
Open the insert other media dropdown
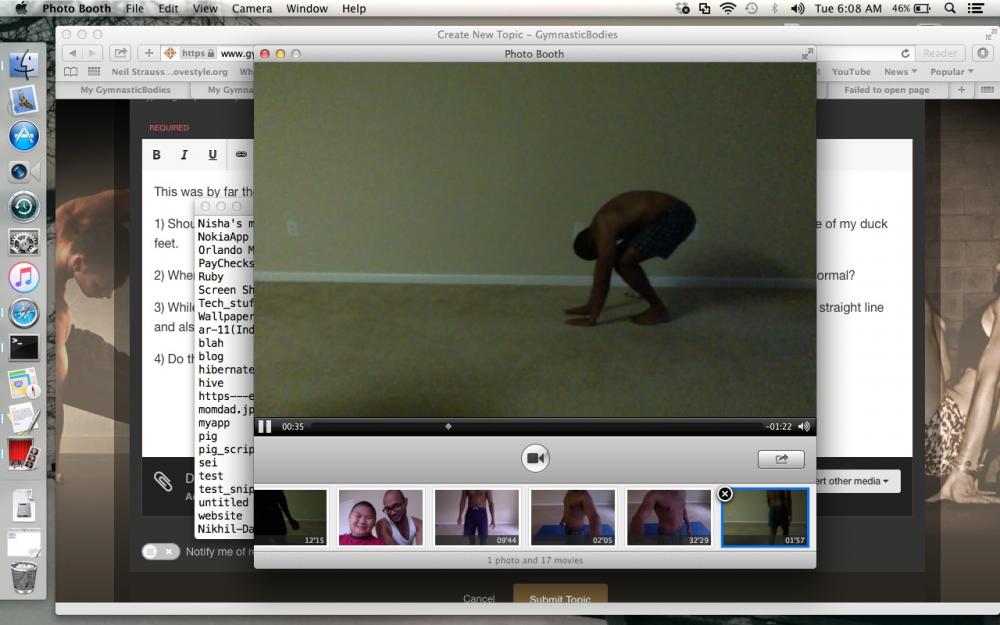click(858, 481)
